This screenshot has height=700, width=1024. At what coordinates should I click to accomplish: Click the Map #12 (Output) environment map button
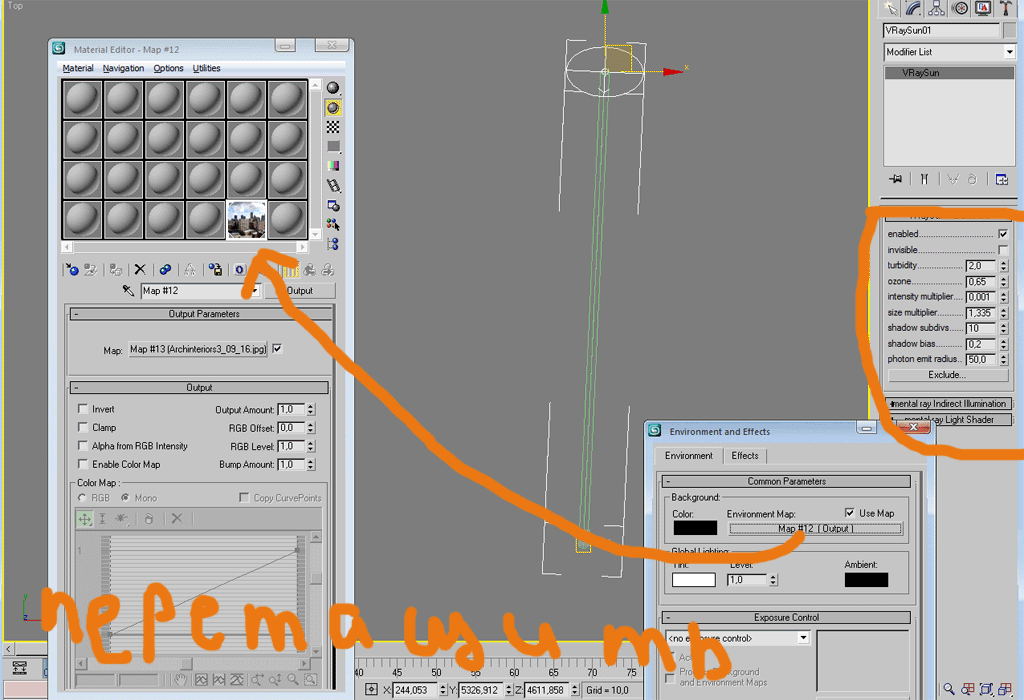815,529
